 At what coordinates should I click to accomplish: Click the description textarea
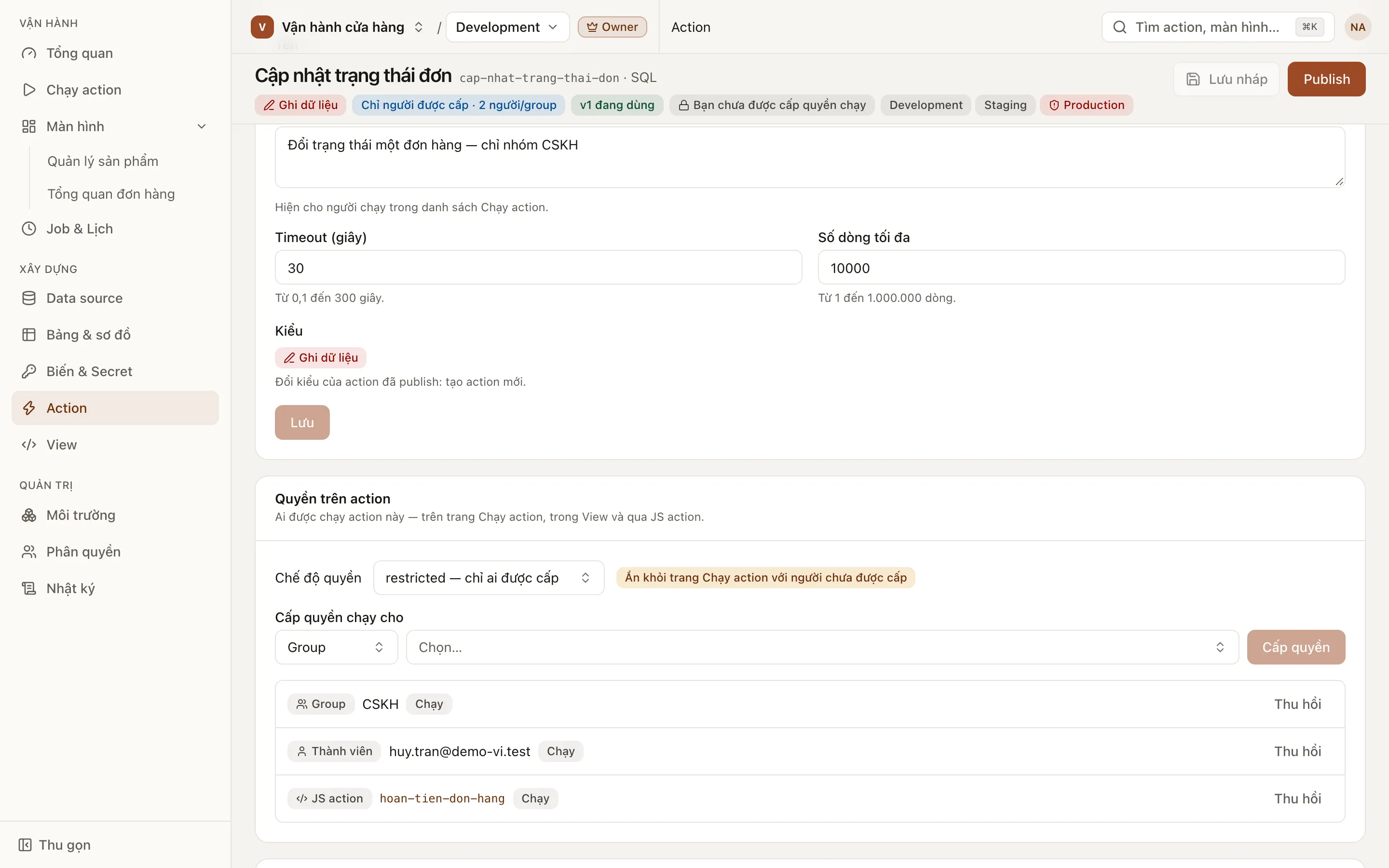pos(810,157)
